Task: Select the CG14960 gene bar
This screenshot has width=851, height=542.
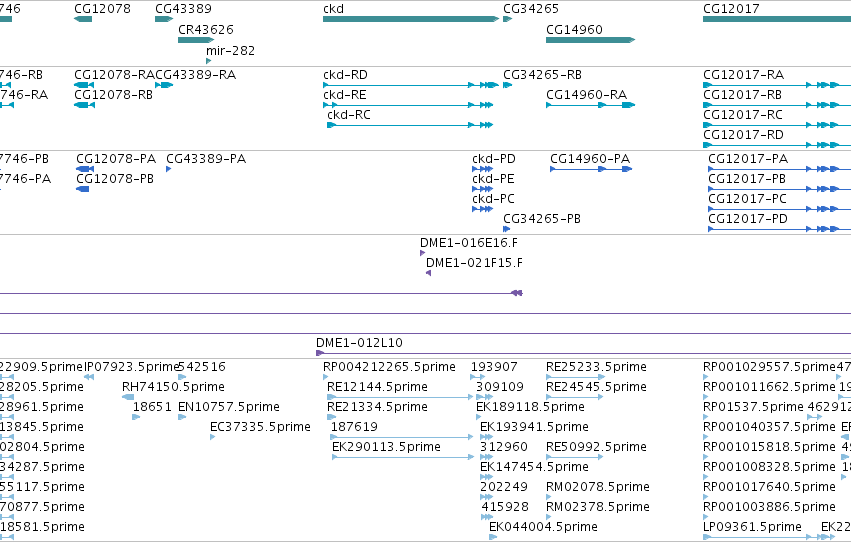Action: (590, 40)
